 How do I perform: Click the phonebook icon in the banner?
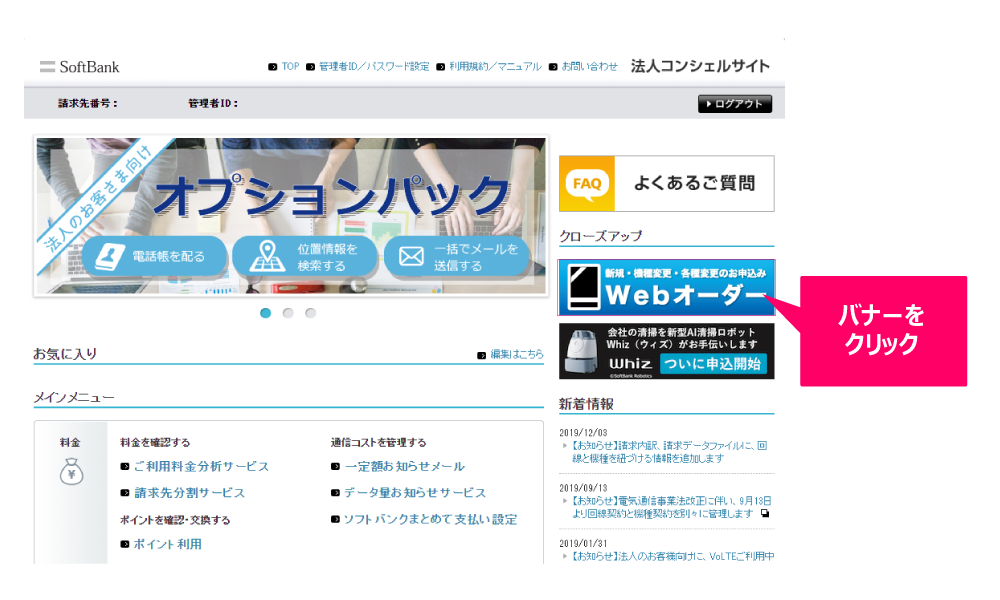pos(110,257)
